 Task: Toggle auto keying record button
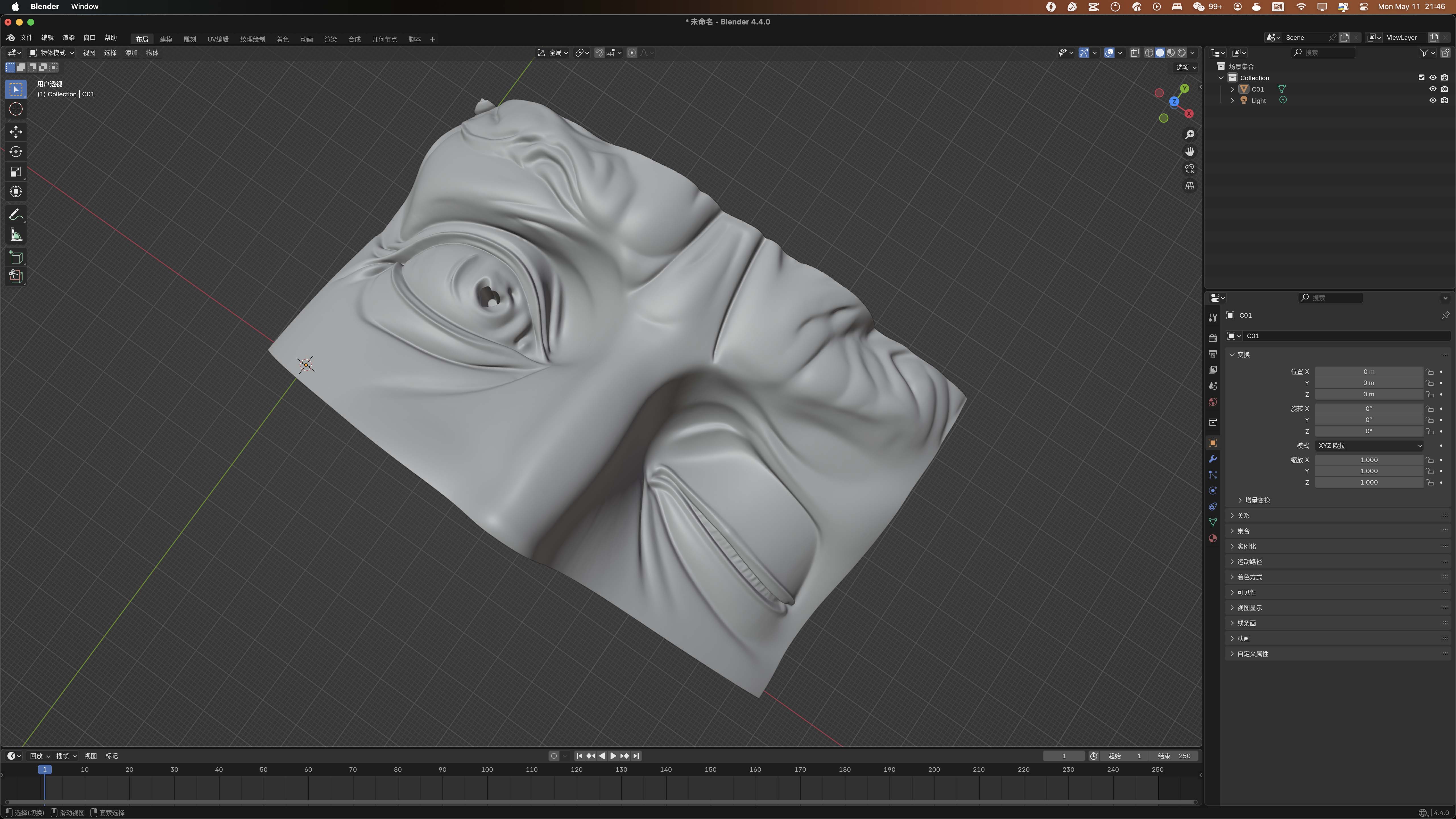click(x=554, y=756)
